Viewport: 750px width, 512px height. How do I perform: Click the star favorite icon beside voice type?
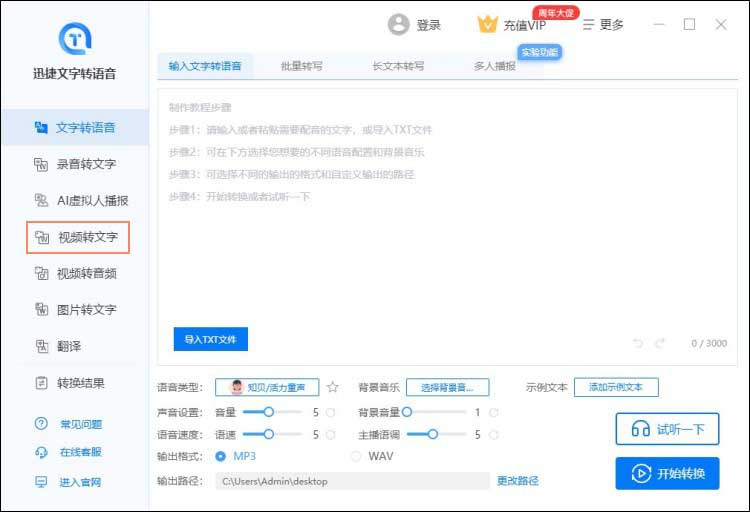click(333, 388)
